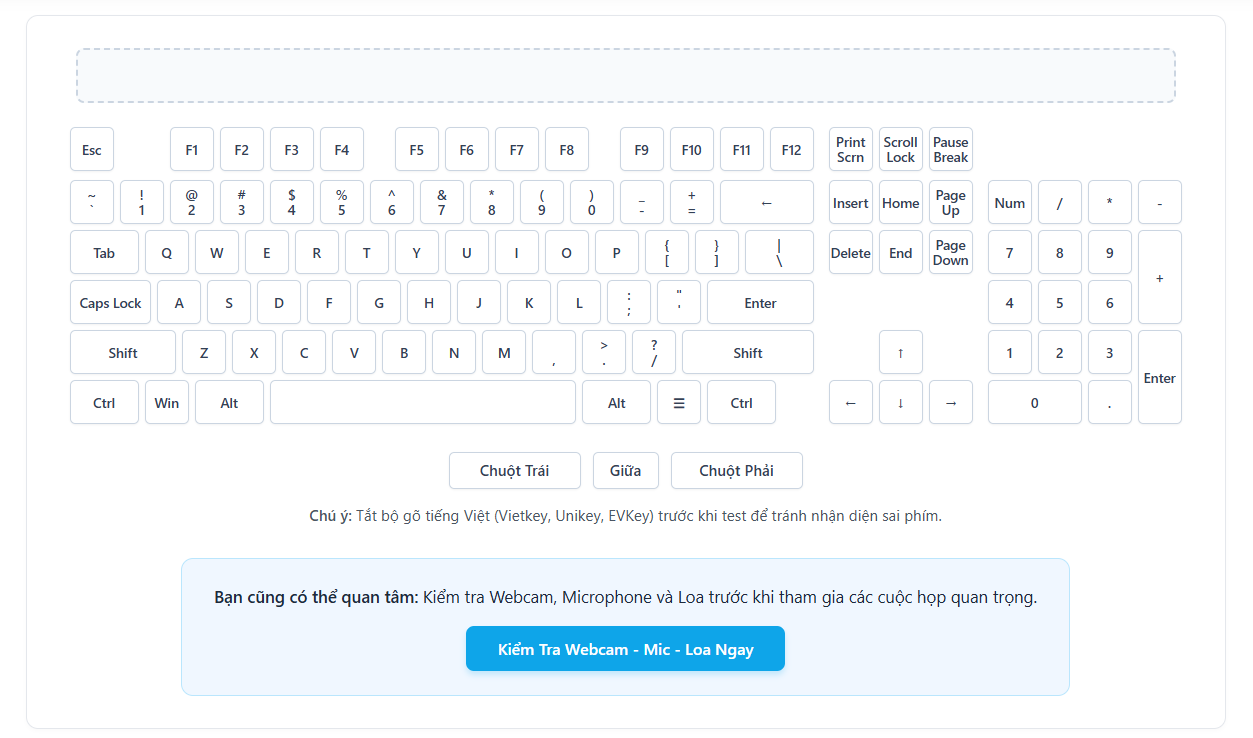The height and width of the screenshot is (738, 1253).
Task: Click the context menu key
Action: pyautogui.click(x=679, y=402)
